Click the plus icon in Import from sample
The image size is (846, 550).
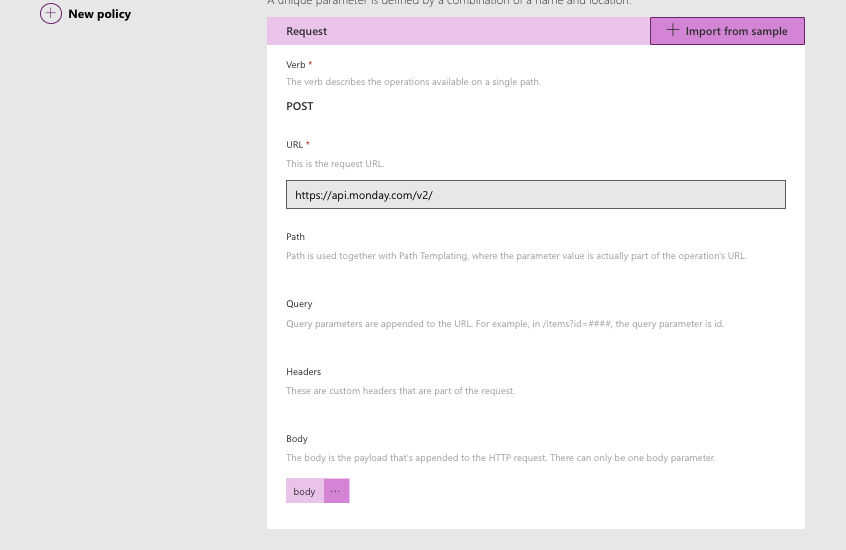click(x=672, y=30)
